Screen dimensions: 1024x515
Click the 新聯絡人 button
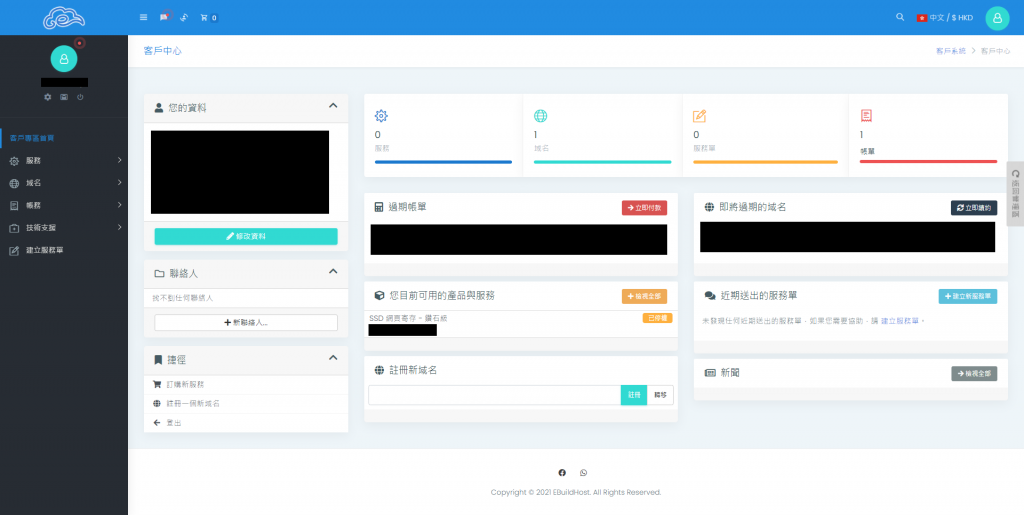[246, 322]
